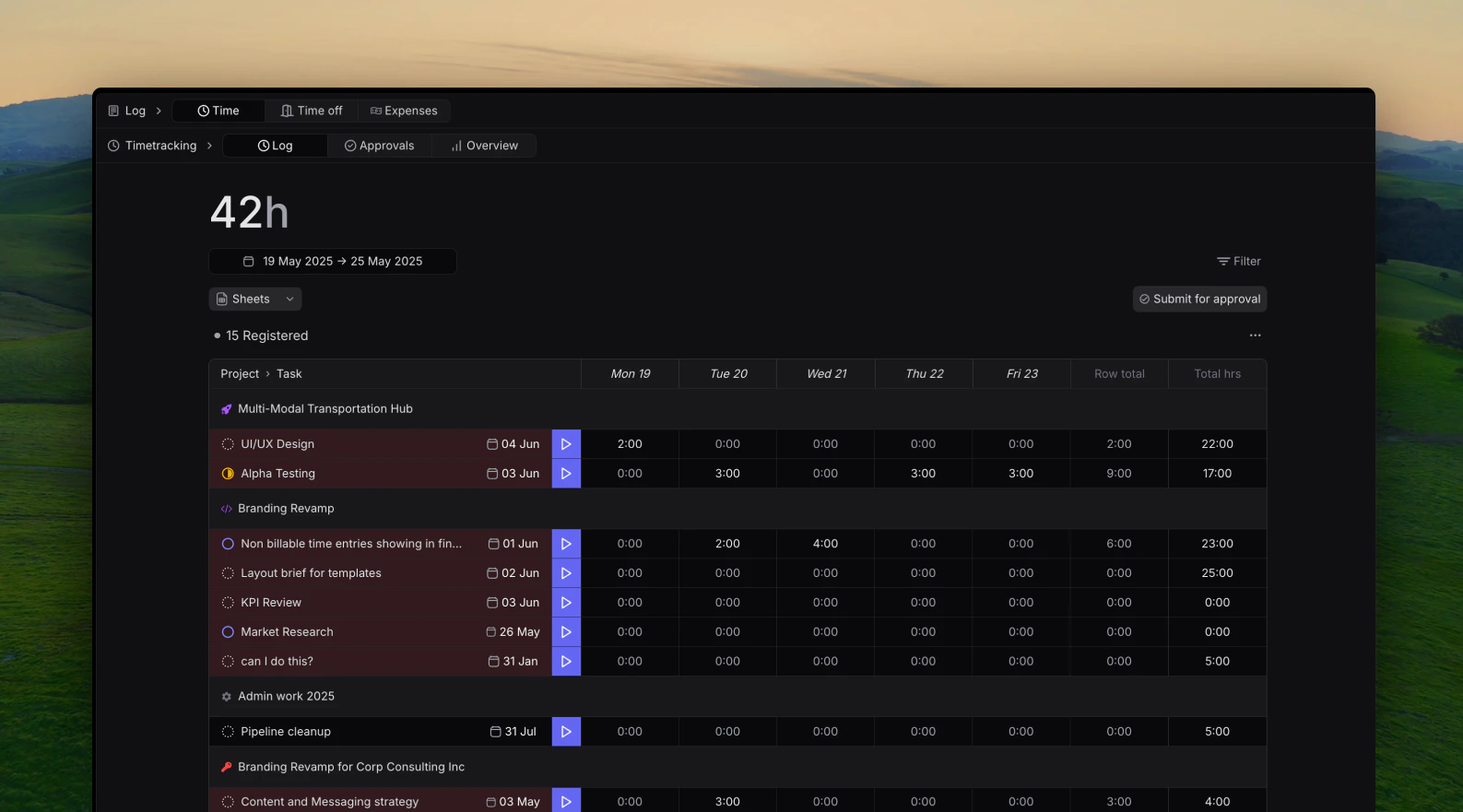Click the Log breadcrumb at top left
Viewport: 1463px width, 812px height.
click(x=127, y=111)
